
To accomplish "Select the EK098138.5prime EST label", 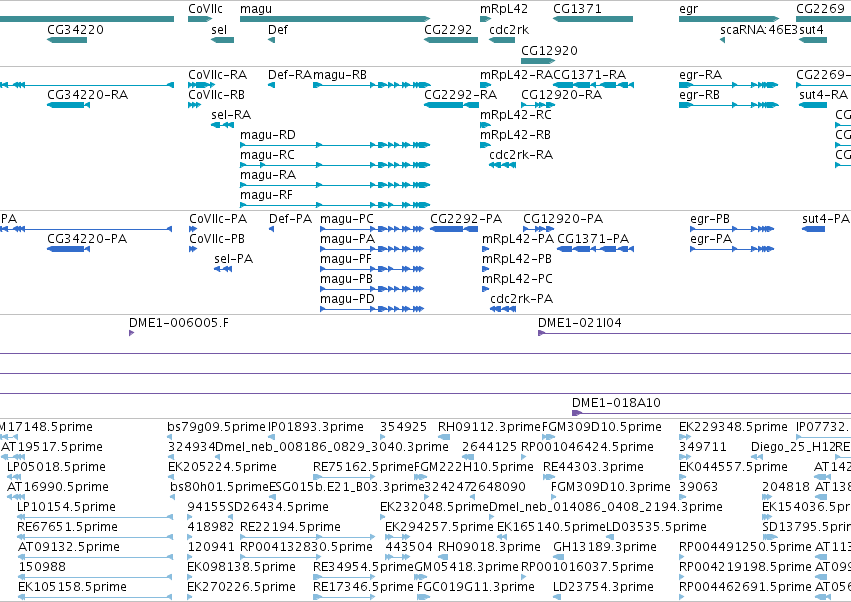I will coord(242,567).
